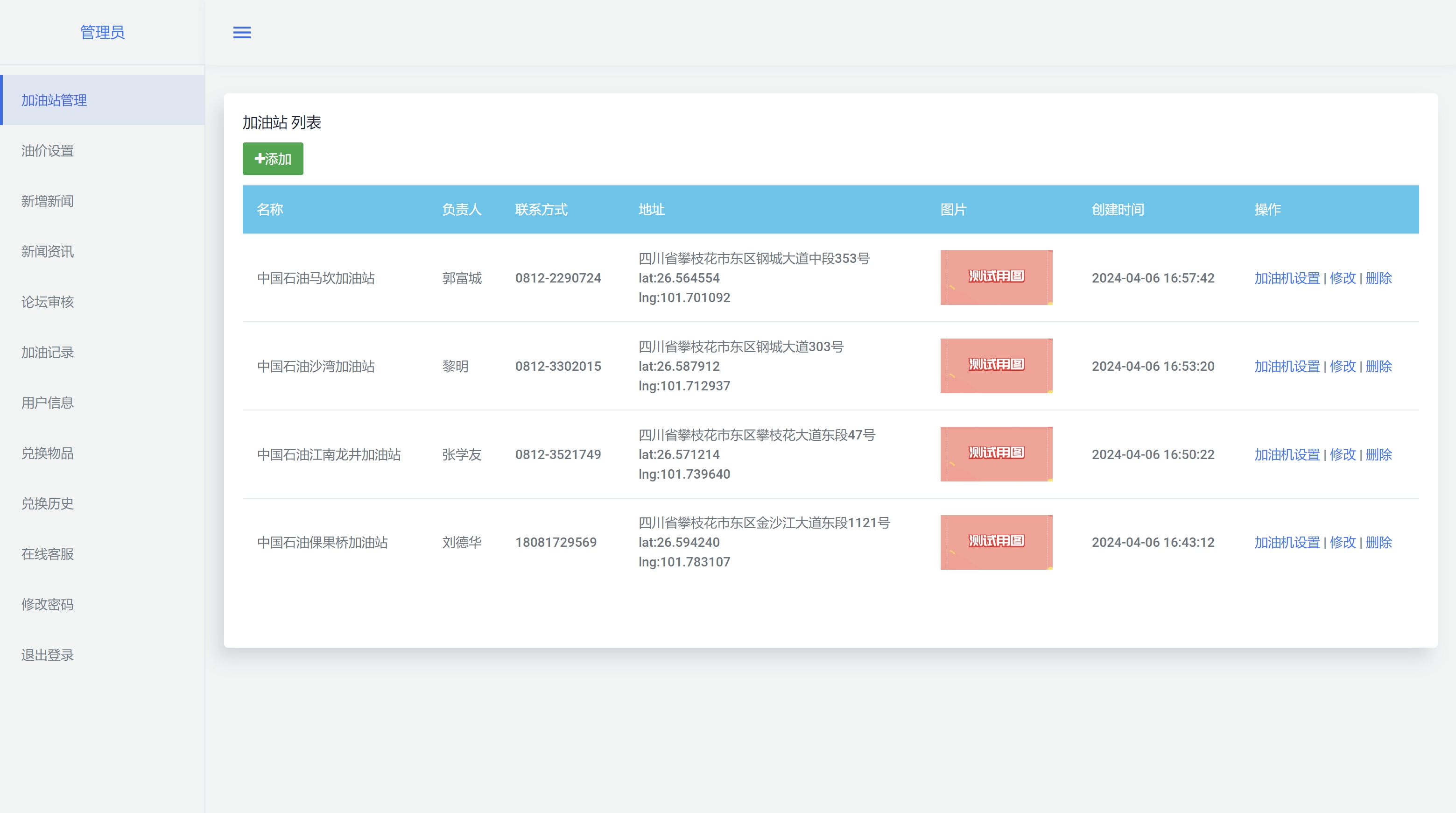1456x813 pixels.
Task: Click the 创建时间 column header
Action: [x=1118, y=210]
